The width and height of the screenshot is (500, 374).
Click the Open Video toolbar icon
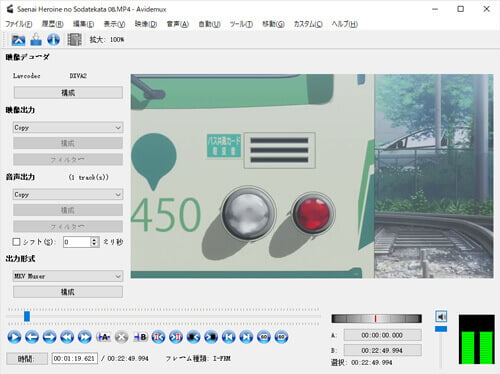click(18, 40)
